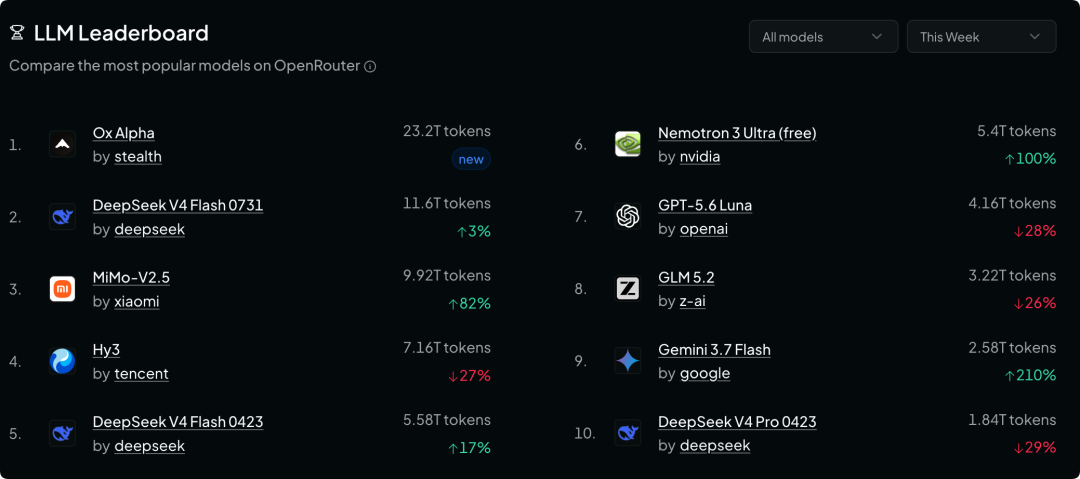
Task: Click the OpenAI GPT-5.6 Luna logo icon
Action: [627, 216]
